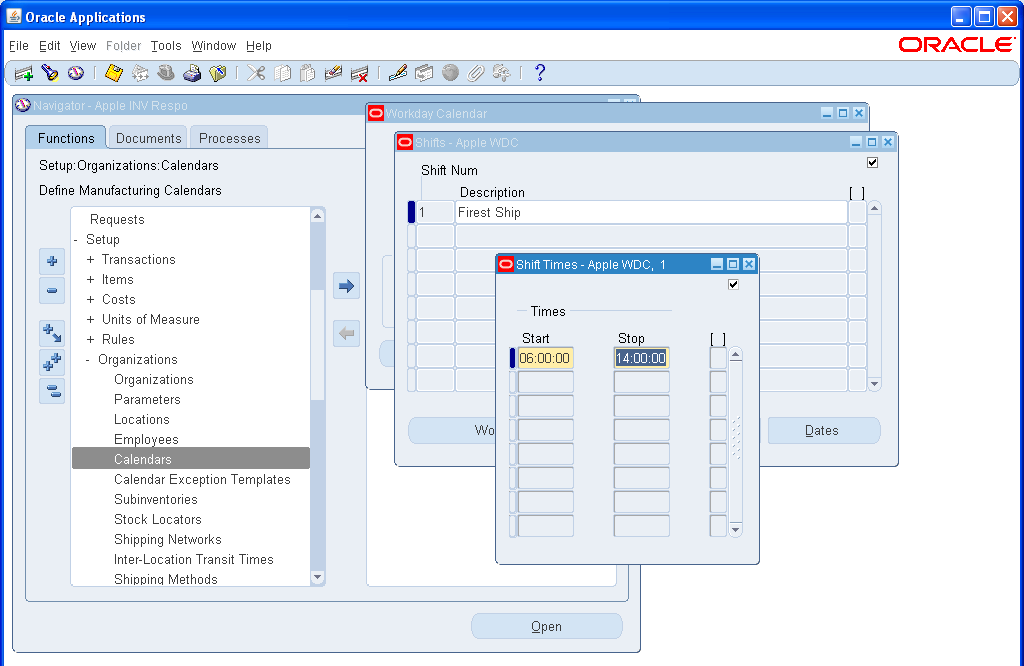Screen dimensions: 1024x666
Task: Switch to the Processes tab
Action: 229,138
